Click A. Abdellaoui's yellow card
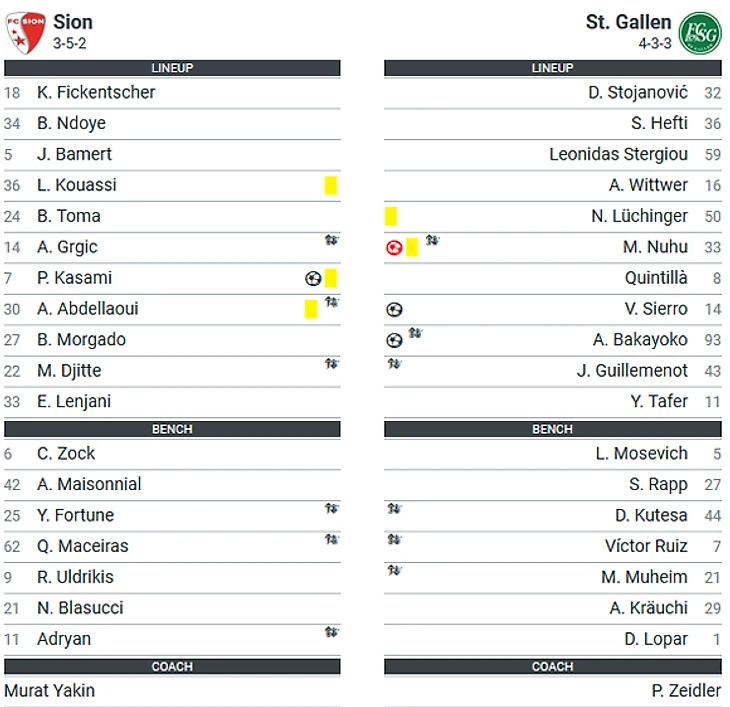This screenshot has height=707, width=730. pyautogui.click(x=311, y=309)
